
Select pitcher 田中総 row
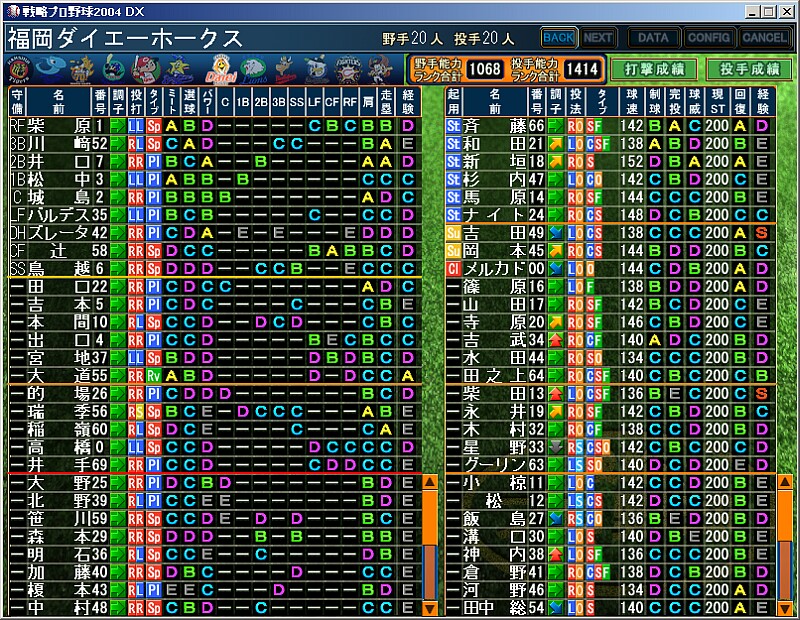point(610,608)
